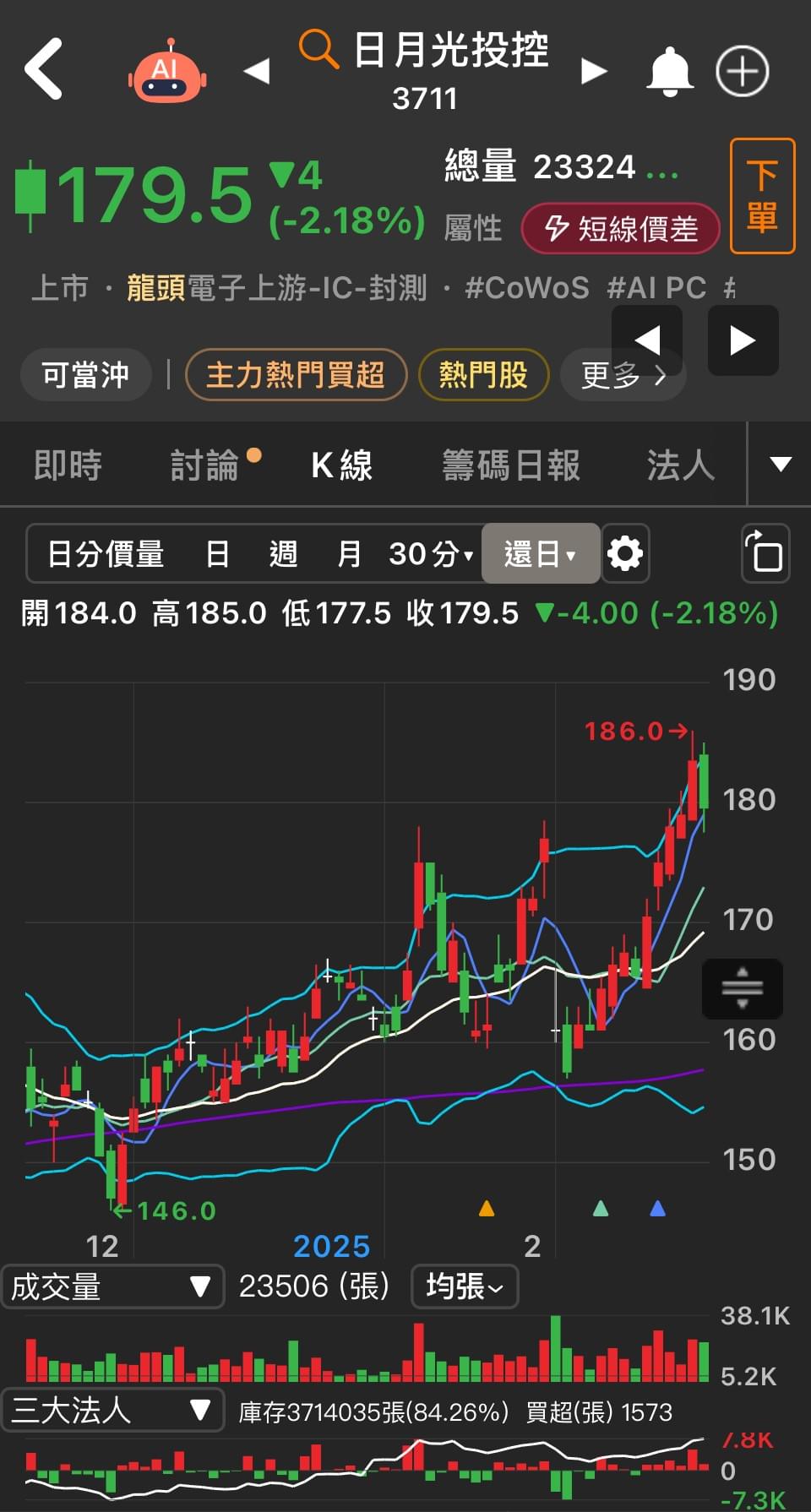
Task: Show 更多 tags
Action: click(x=623, y=374)
